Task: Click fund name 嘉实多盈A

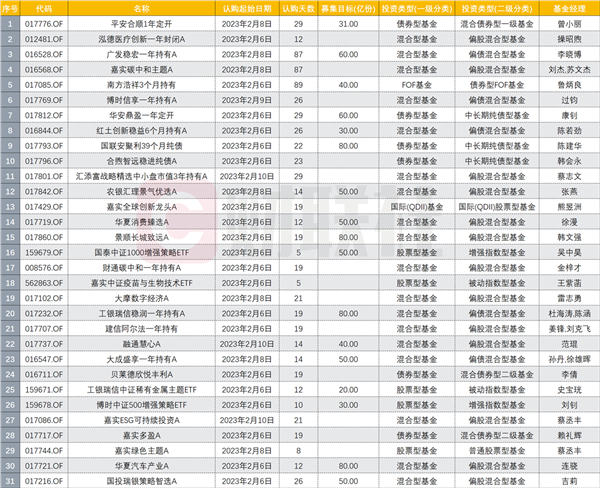Action: coord(142,436)
